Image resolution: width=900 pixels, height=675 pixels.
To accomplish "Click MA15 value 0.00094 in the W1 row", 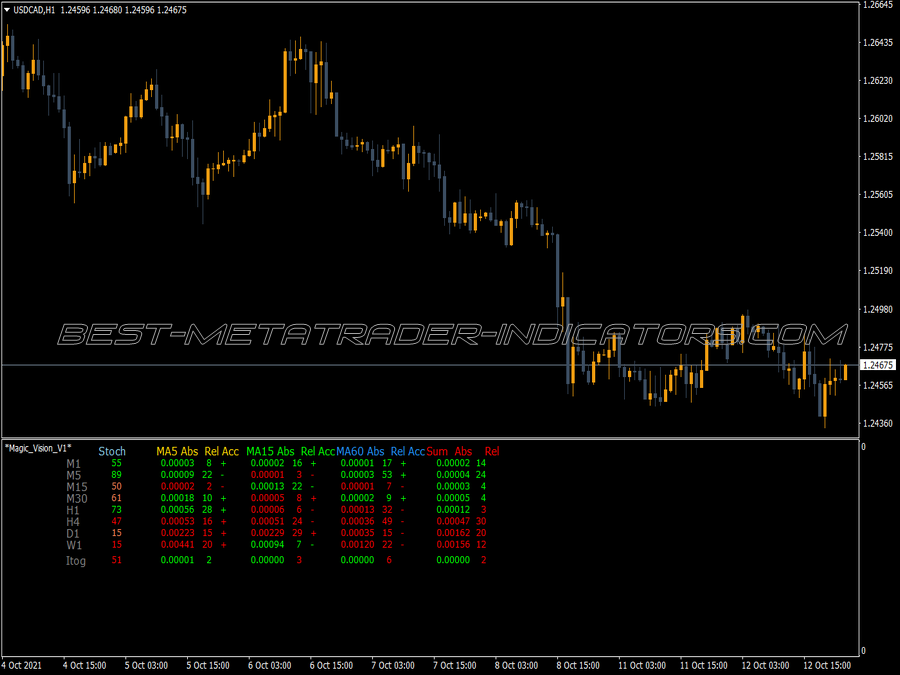I will pos(267,544).
